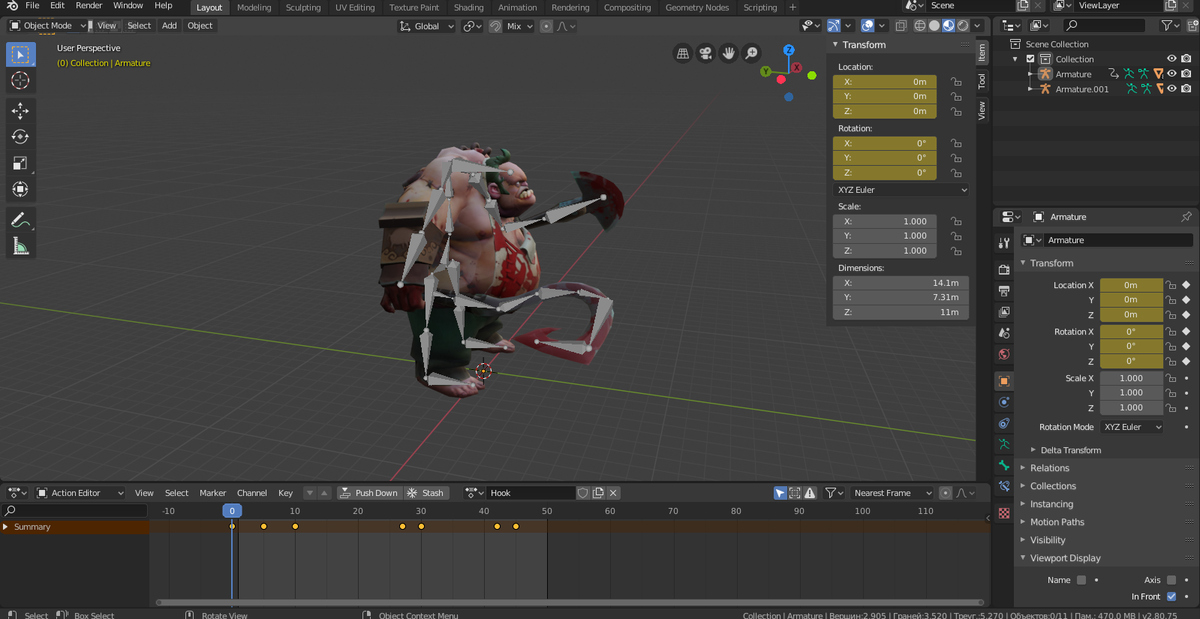The width and height of the screenshot is (1200, 619).
Task: Click the Scale X value field
Action: [1131, 378]
